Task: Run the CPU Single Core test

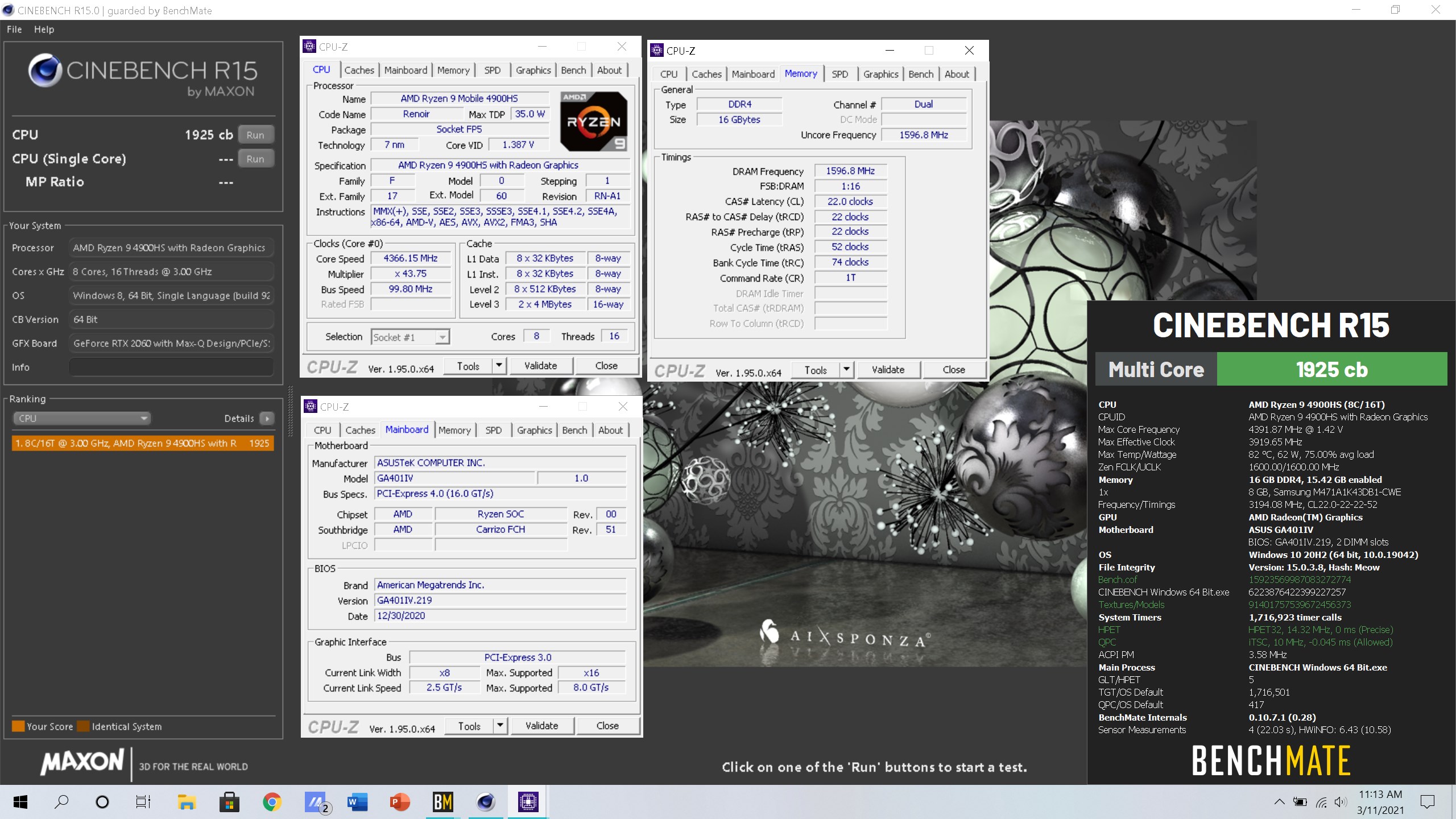Action: tap(255, 159)
